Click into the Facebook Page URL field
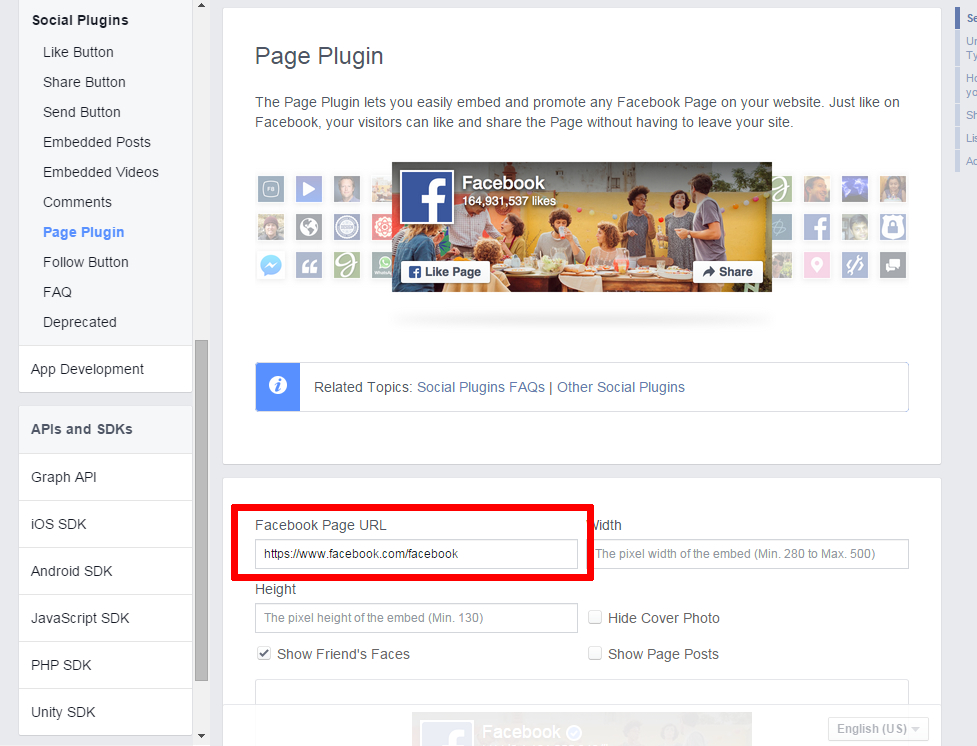Screen dimensions: 977x746 click(x=416, y=554)
